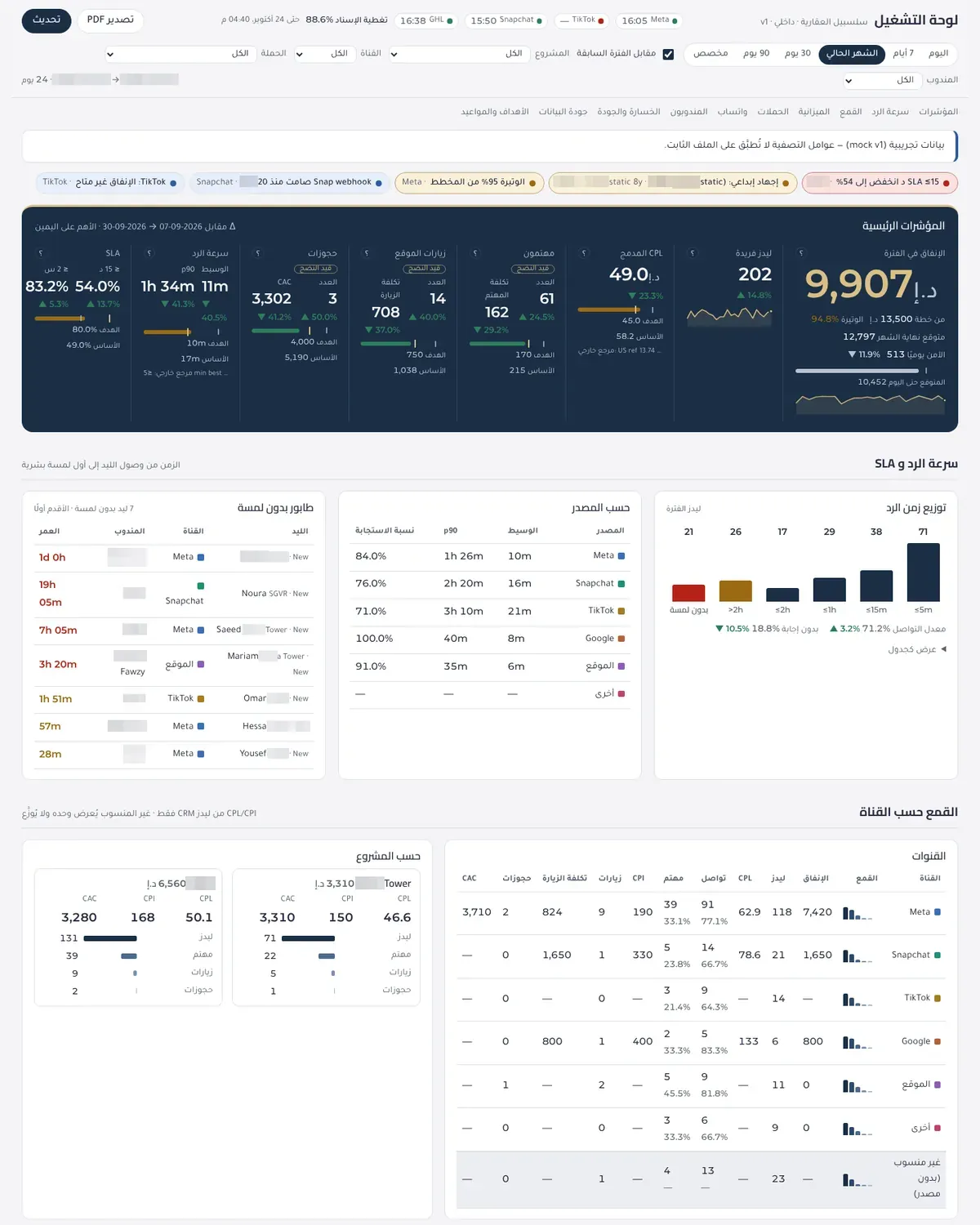Viewport: 980px width, 1225px height.
Task: Go to the القمع tab
Action: pos(850,112)
